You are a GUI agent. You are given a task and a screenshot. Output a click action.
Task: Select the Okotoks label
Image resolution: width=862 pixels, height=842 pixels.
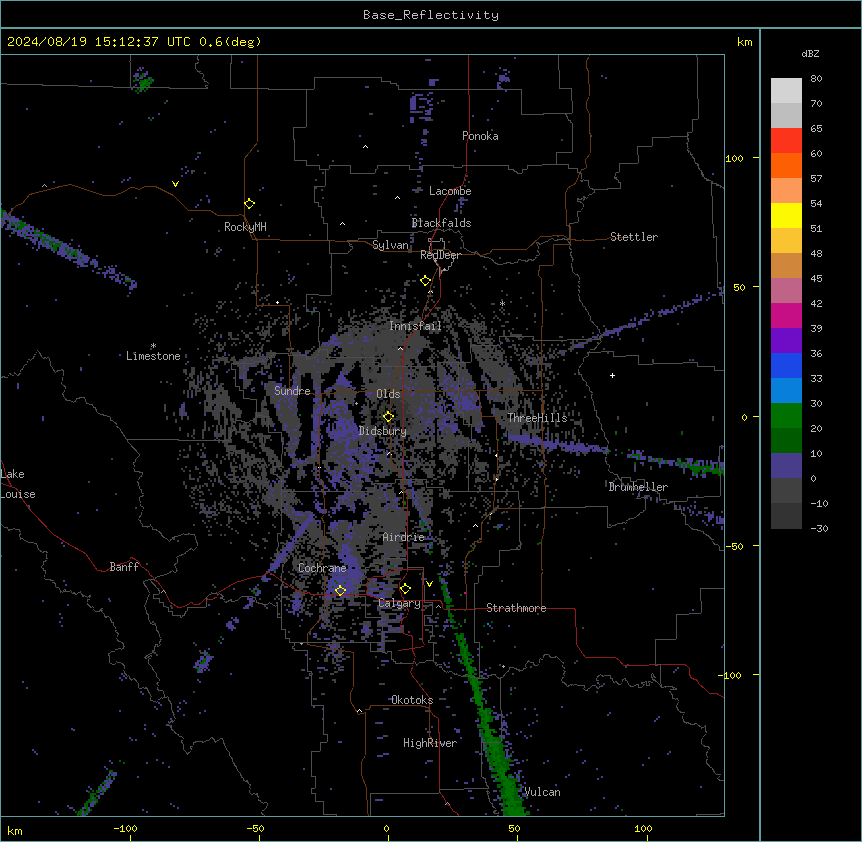(412, 700)
